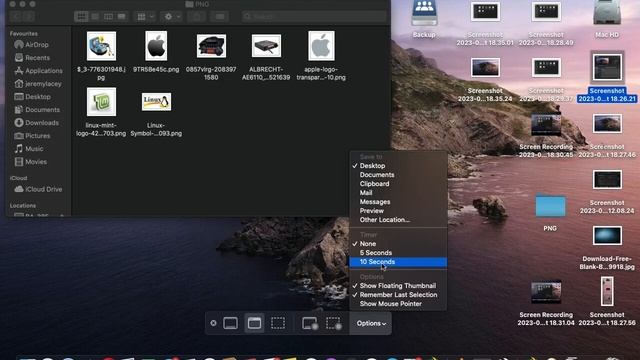Select Screen Recording 18.31.04 on desktop

[x=546, y=303]
